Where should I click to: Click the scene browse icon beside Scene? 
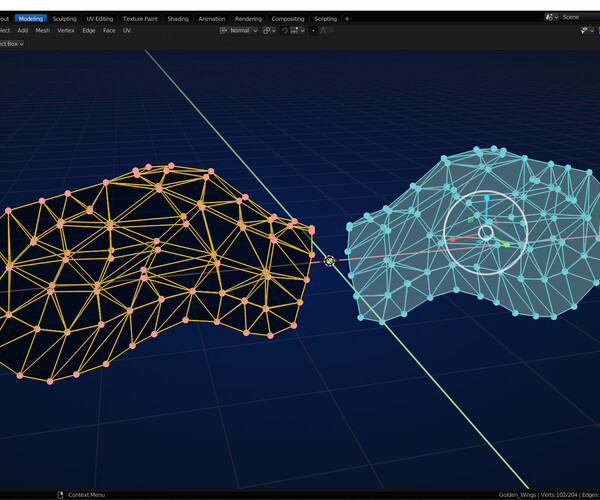[x=552, y=17]
